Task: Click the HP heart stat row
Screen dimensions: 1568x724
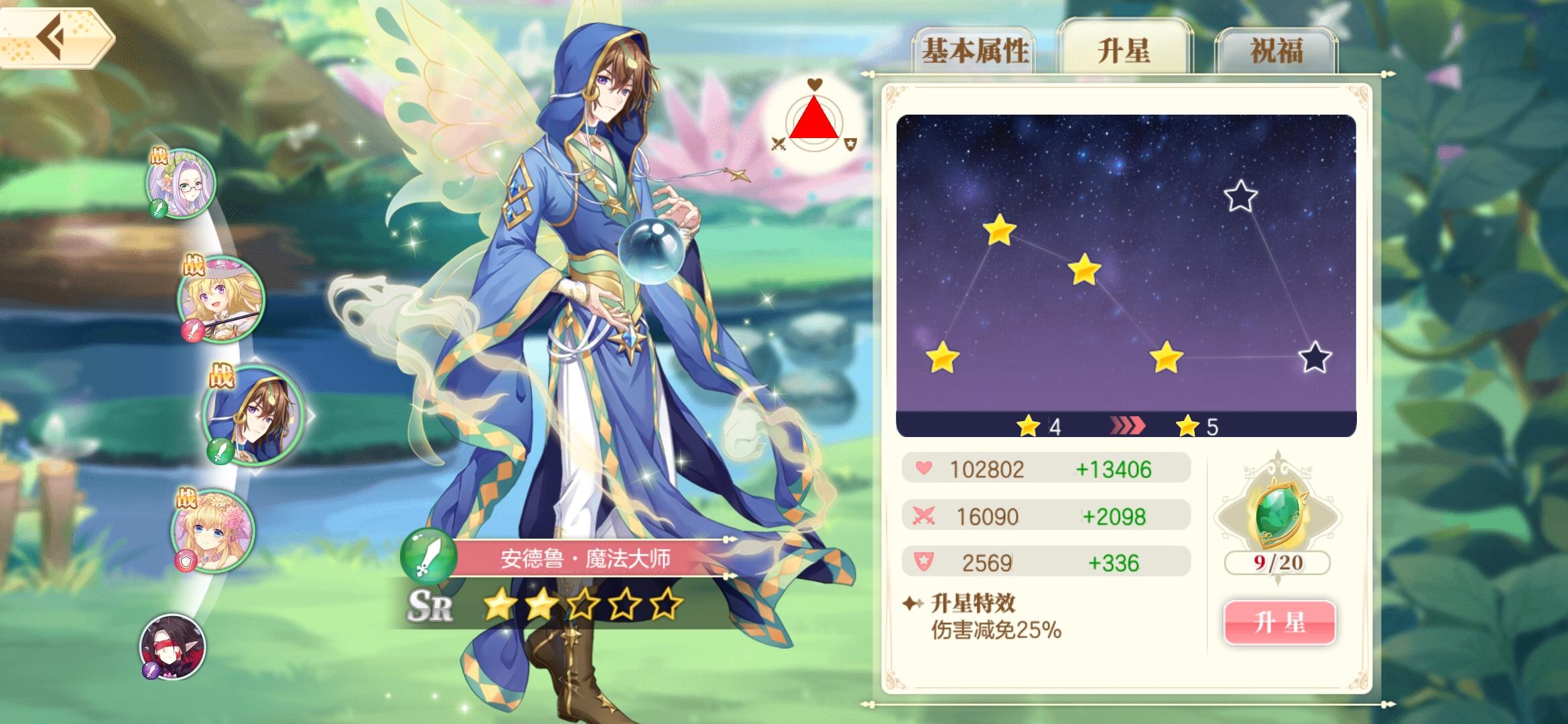Action: [x=1046, y=468]
